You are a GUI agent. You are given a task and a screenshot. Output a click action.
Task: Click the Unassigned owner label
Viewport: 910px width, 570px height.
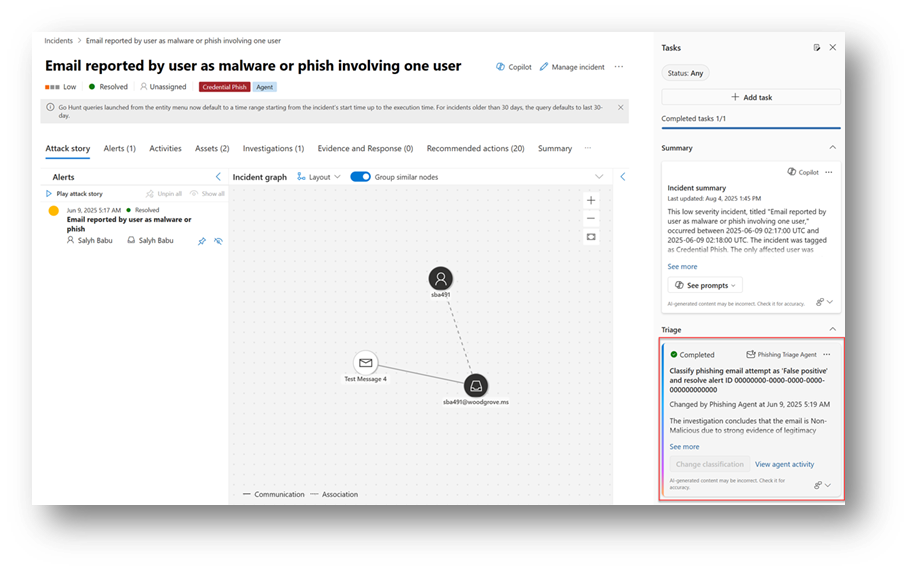(163, 86)
